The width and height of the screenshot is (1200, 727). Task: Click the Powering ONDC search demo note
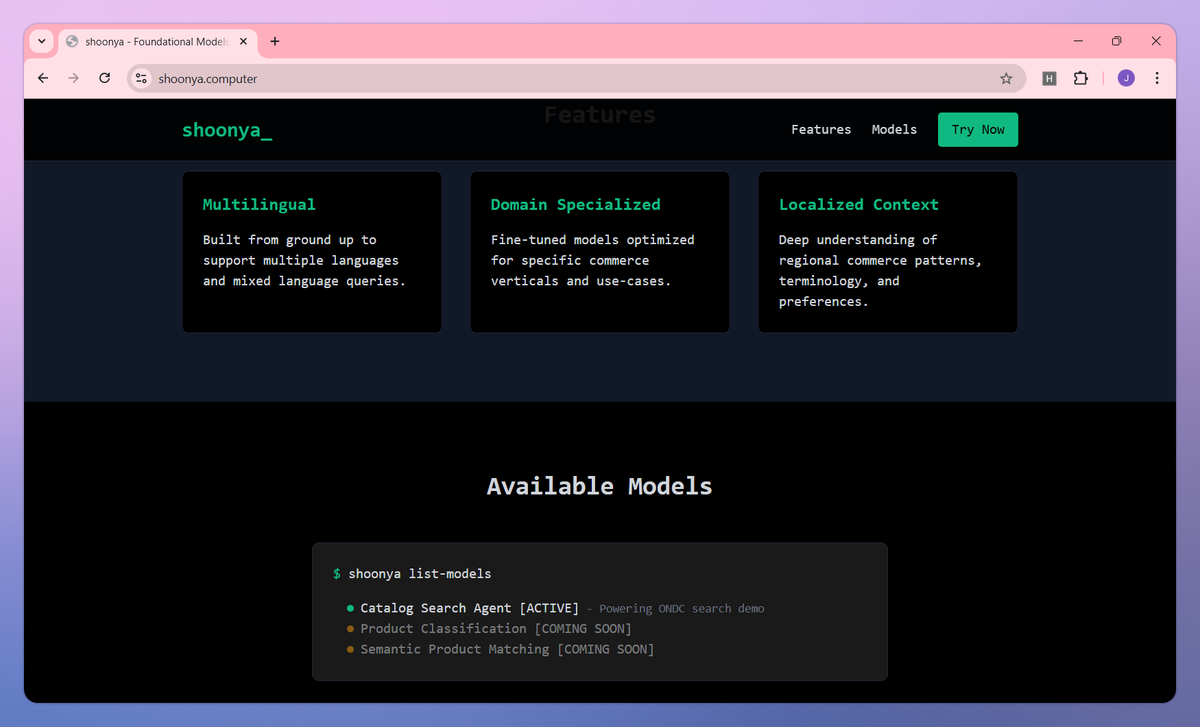pyautogui.click(x=681, y=608)
